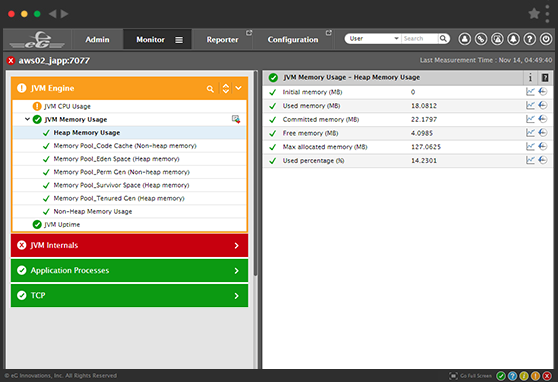This screenshot has width=558, height=382.
Task: Click the power logout icon
Action: (x=546, y=39)
